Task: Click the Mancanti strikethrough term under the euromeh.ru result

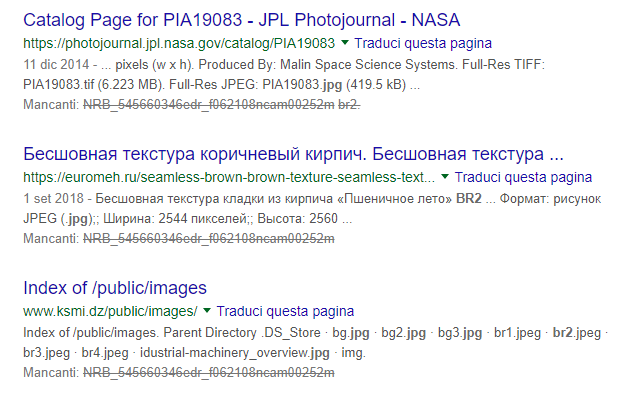Action: tap(209, 238)
